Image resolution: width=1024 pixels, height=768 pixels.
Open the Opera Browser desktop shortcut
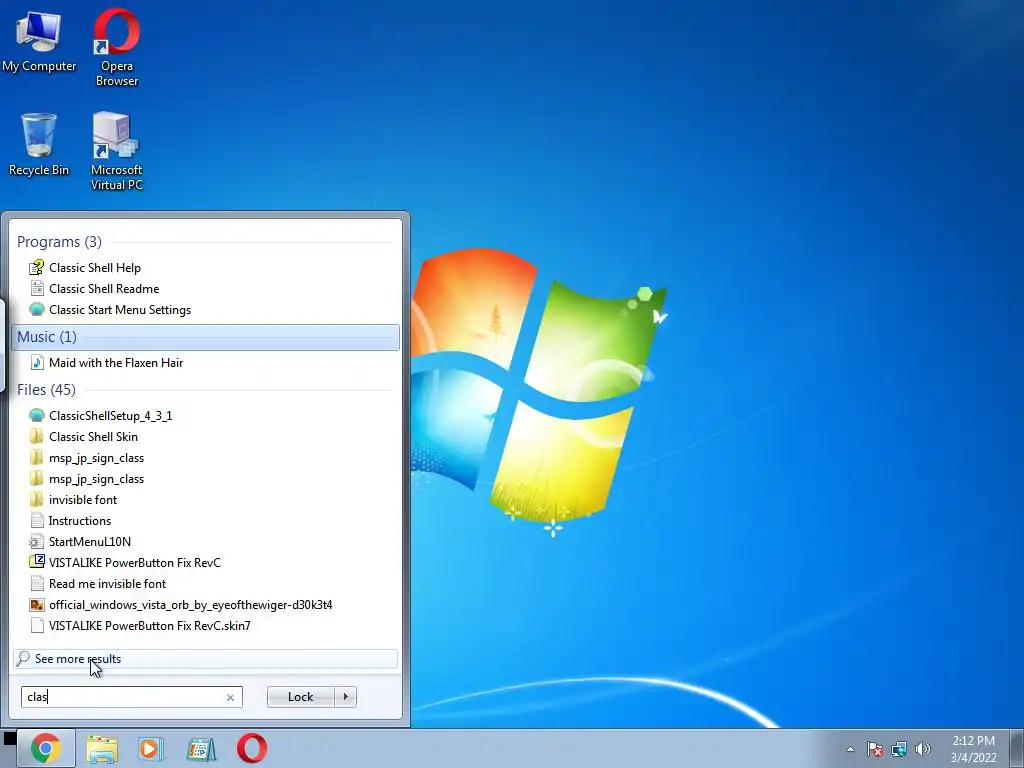[117, 48]
